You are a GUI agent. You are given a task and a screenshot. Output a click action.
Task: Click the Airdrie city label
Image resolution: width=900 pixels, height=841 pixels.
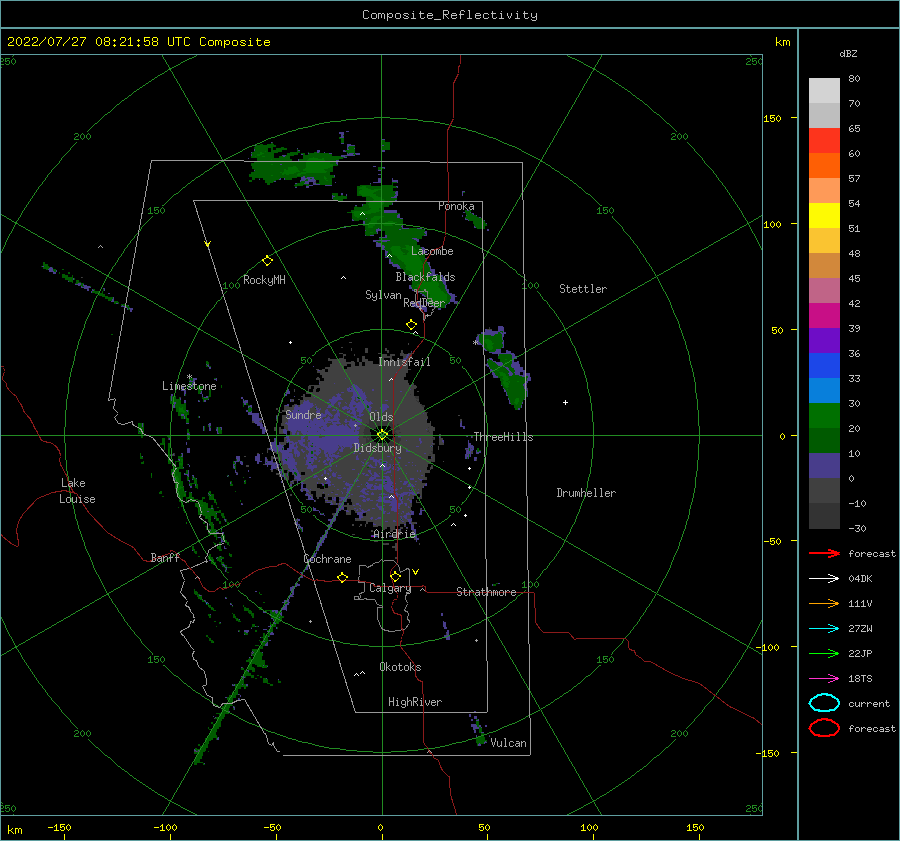coord(394,534)
